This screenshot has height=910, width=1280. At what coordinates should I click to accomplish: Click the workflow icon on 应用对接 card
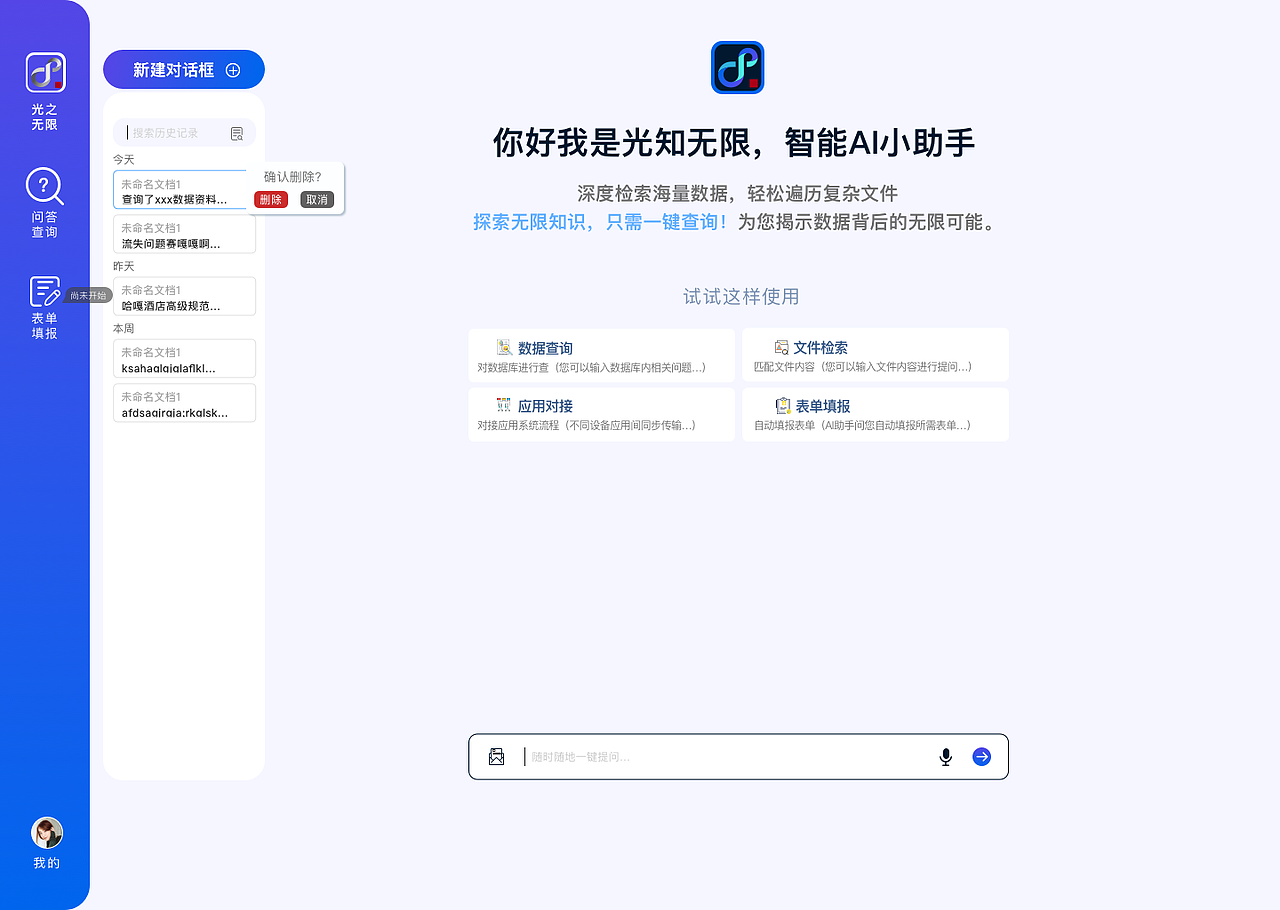[x=504, y=406]
